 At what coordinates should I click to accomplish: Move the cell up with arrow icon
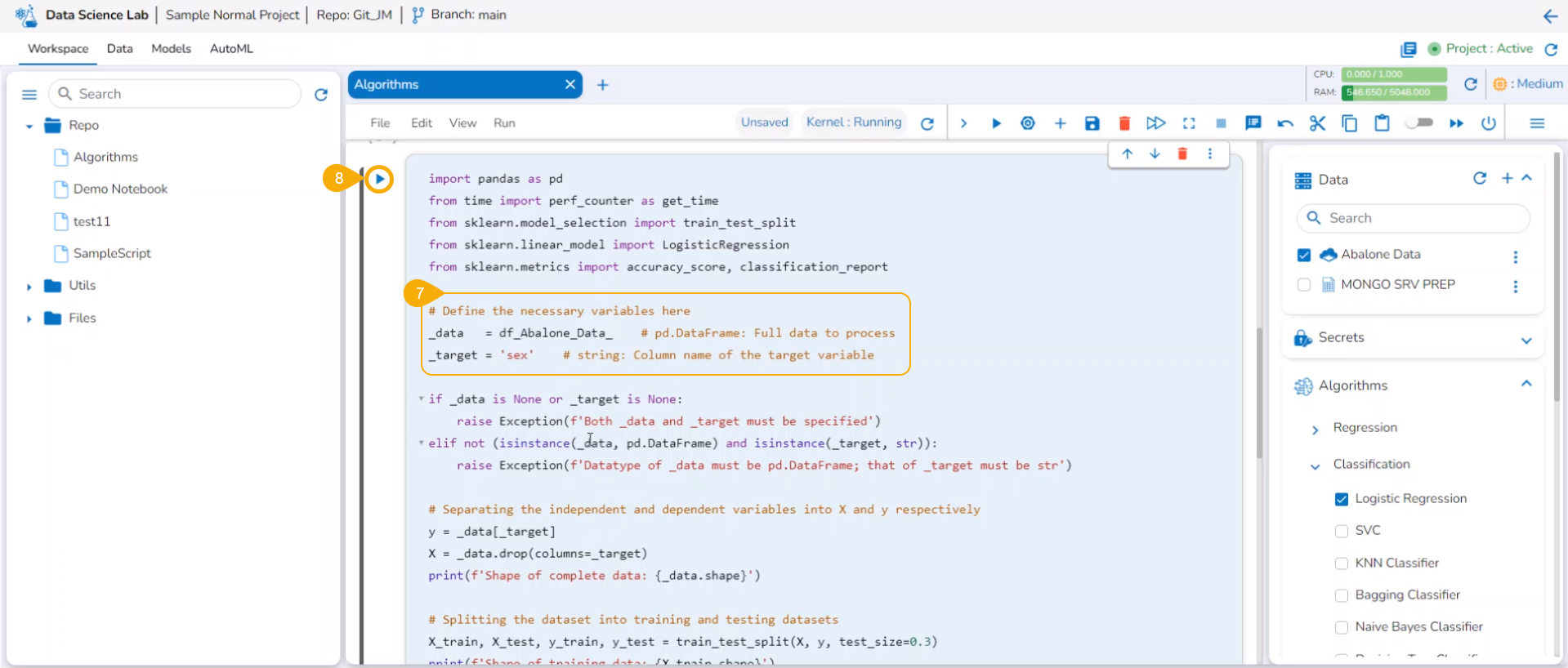coord(1128,154)
